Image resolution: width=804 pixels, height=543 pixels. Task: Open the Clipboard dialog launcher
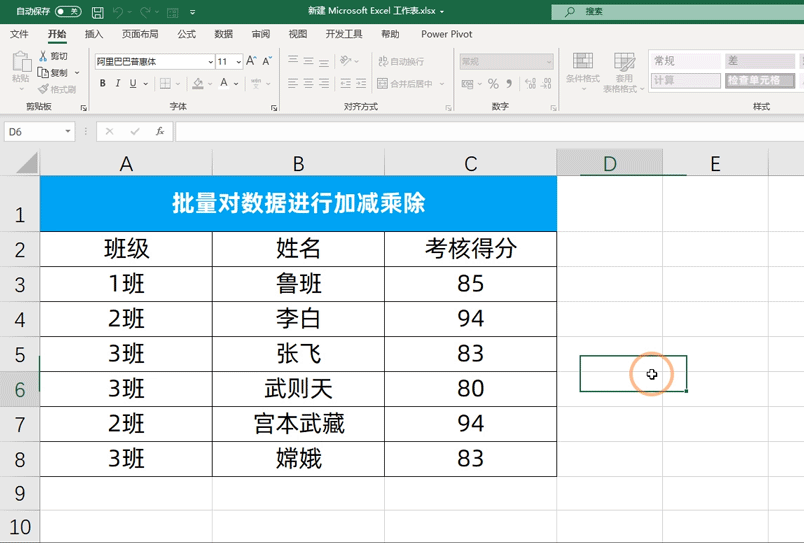(x=84, y=108)
